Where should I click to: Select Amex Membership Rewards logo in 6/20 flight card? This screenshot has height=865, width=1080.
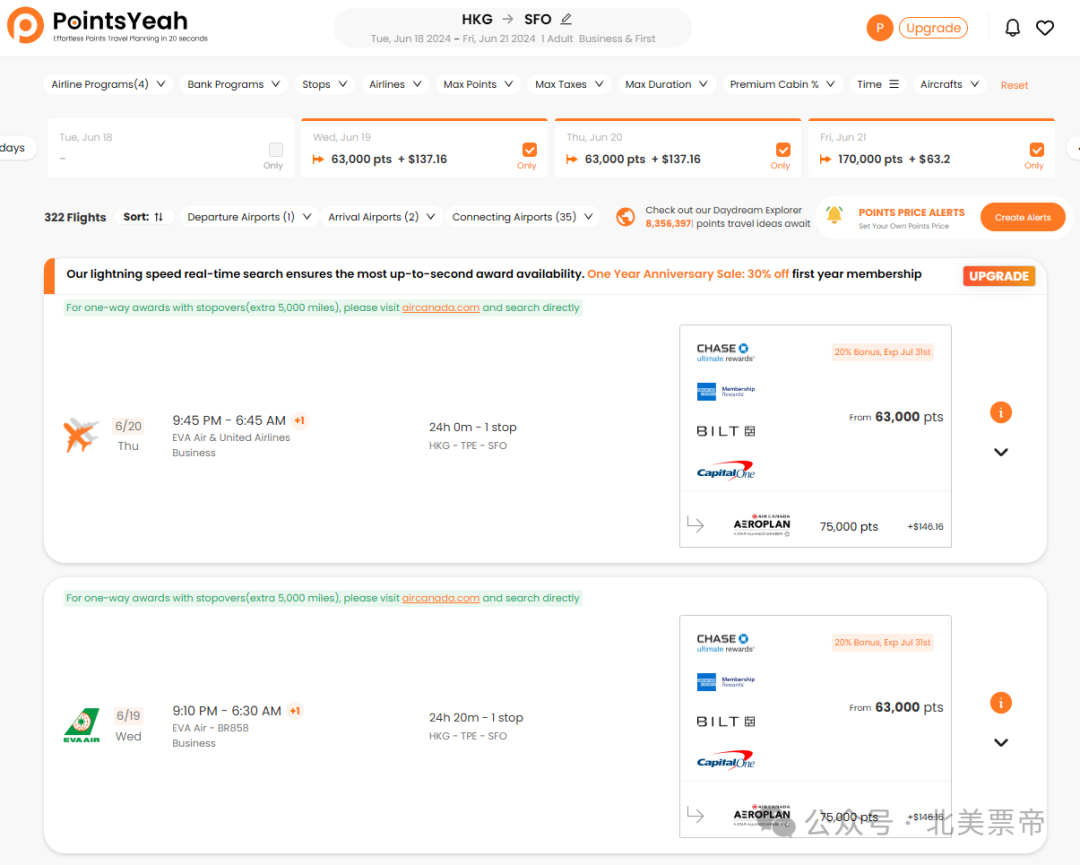[x=725, y=391]
